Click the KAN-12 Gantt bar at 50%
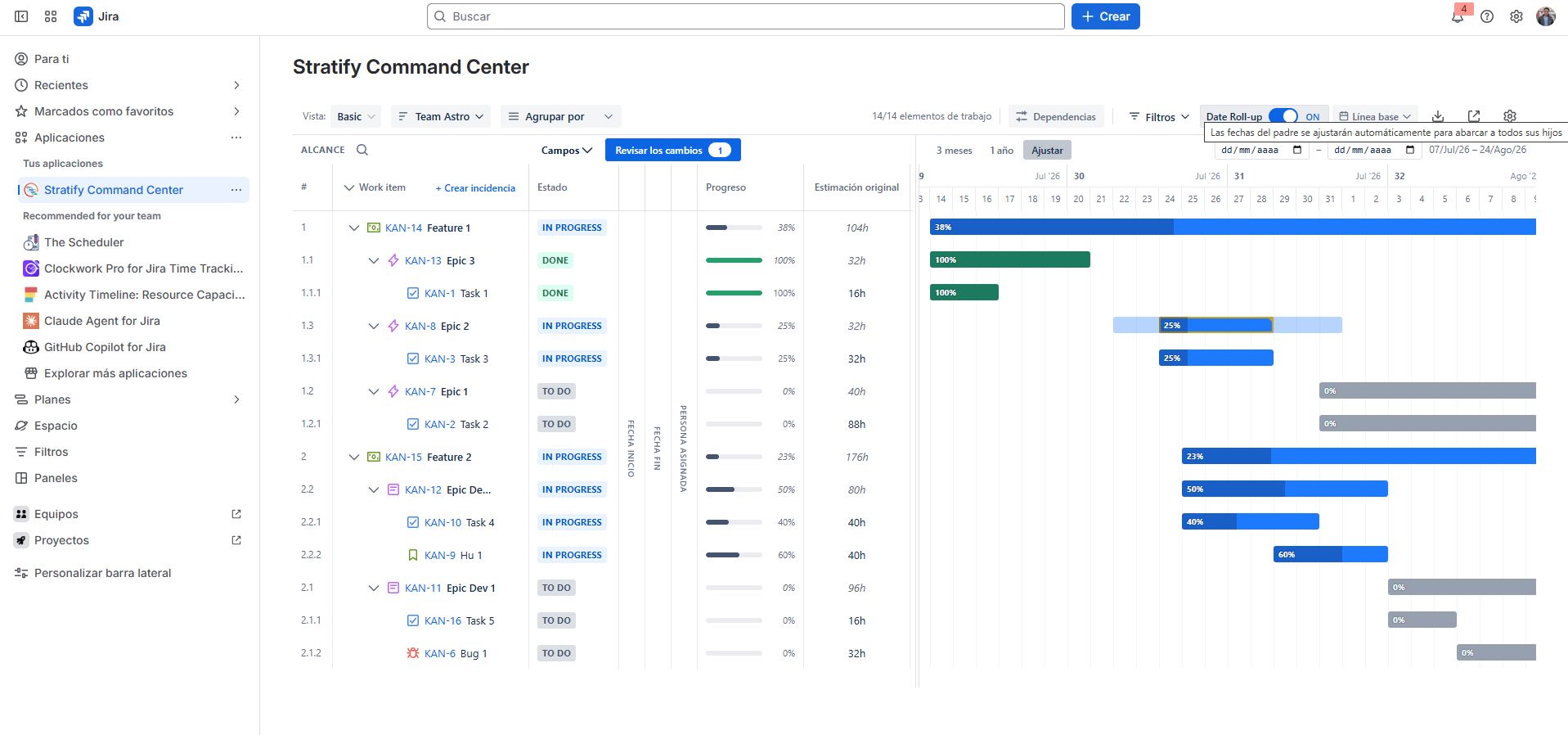Viewport: 1568px width, 735px height. [x=1285, y=489]
